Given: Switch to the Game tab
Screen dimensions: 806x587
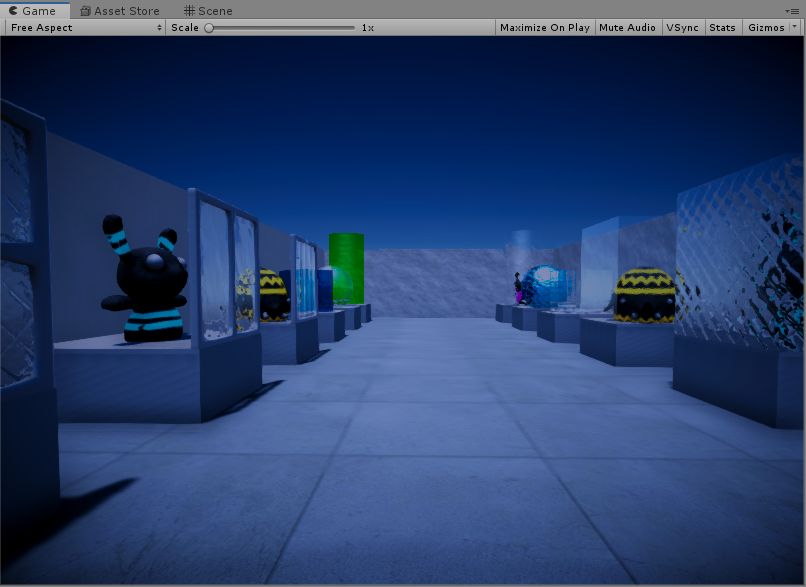Looking at the screenshot, I should click(x=35, y=11).
